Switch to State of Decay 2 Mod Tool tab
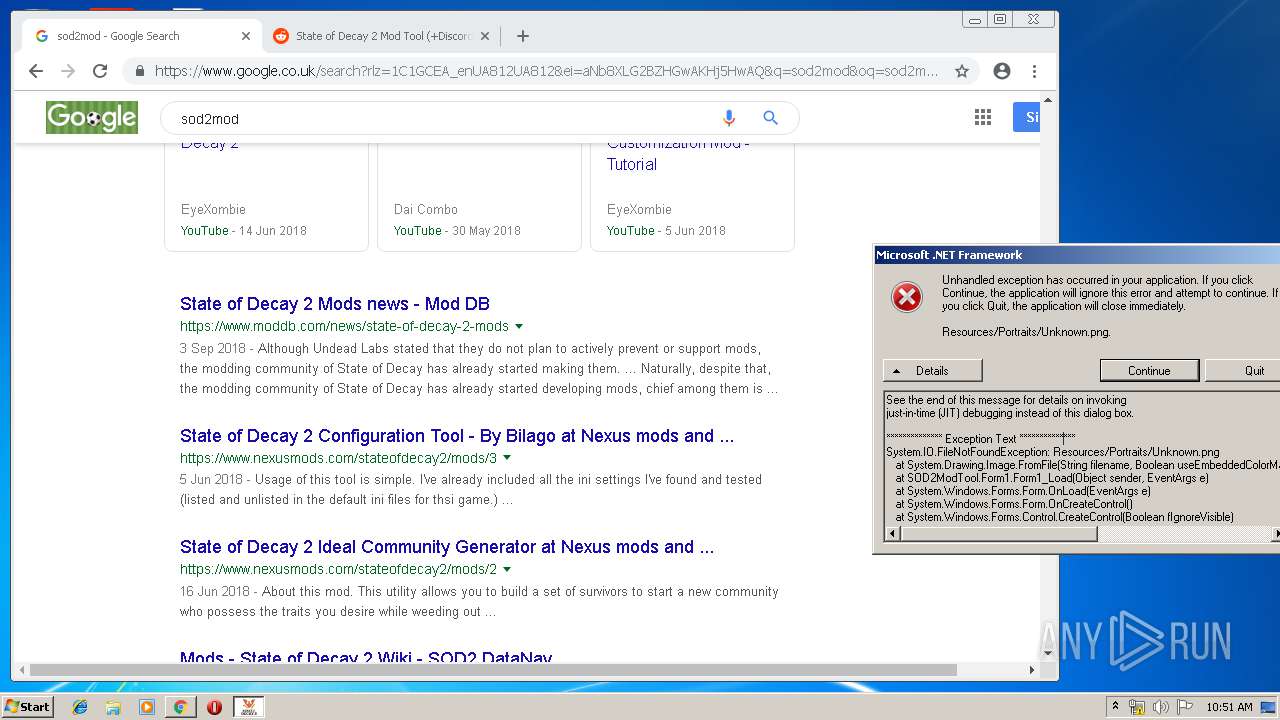The width and height of the screenshot is (1280, 720). (381, 36)
